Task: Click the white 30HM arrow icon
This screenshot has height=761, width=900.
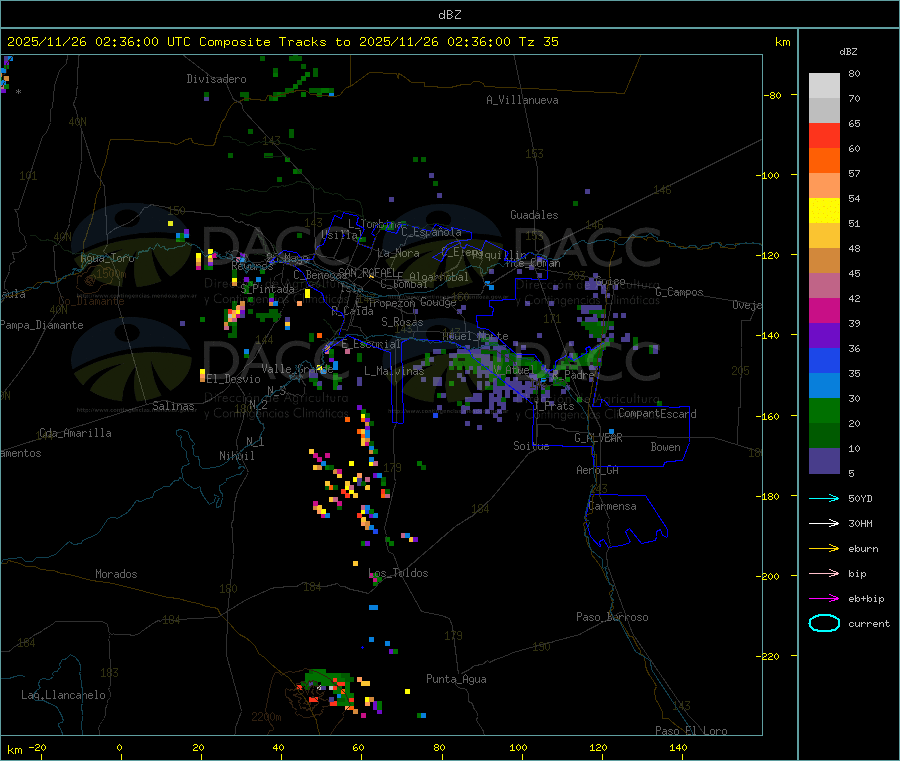Action: click(823, 523)
